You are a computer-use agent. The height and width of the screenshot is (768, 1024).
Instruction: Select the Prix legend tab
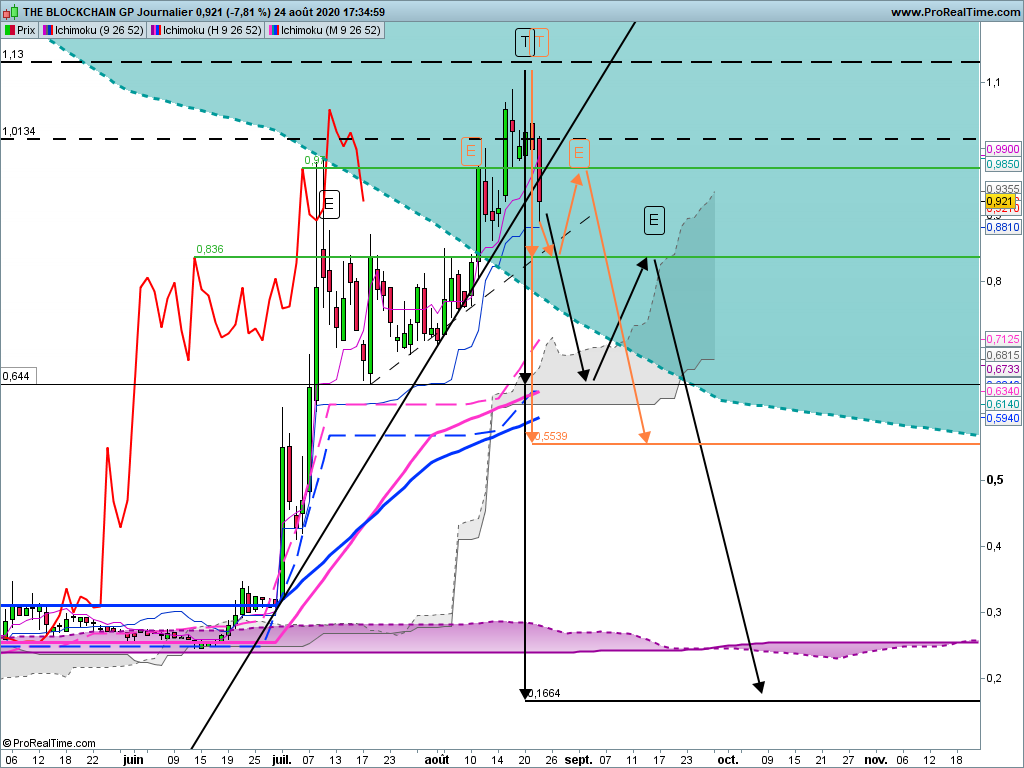pos(20,30)
